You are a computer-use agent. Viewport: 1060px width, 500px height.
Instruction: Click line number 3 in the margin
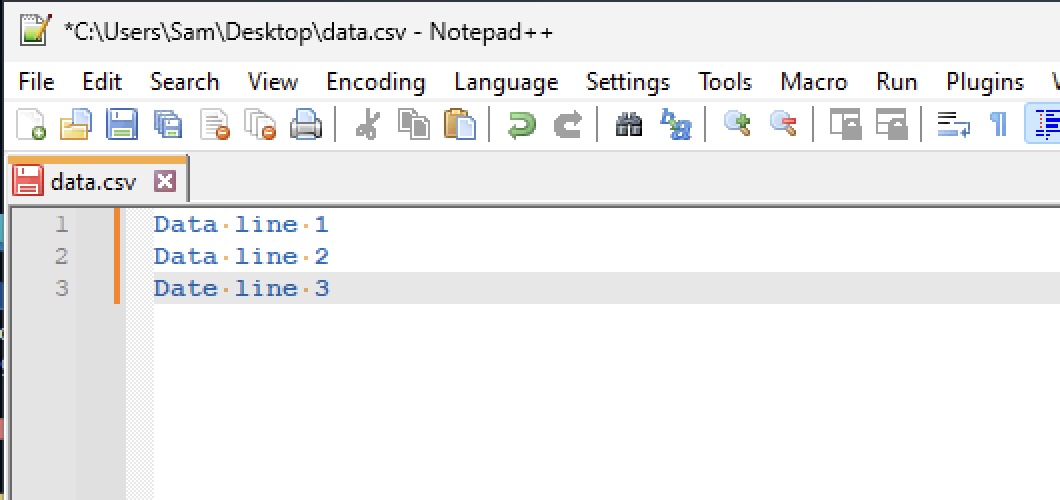[62, 289]
